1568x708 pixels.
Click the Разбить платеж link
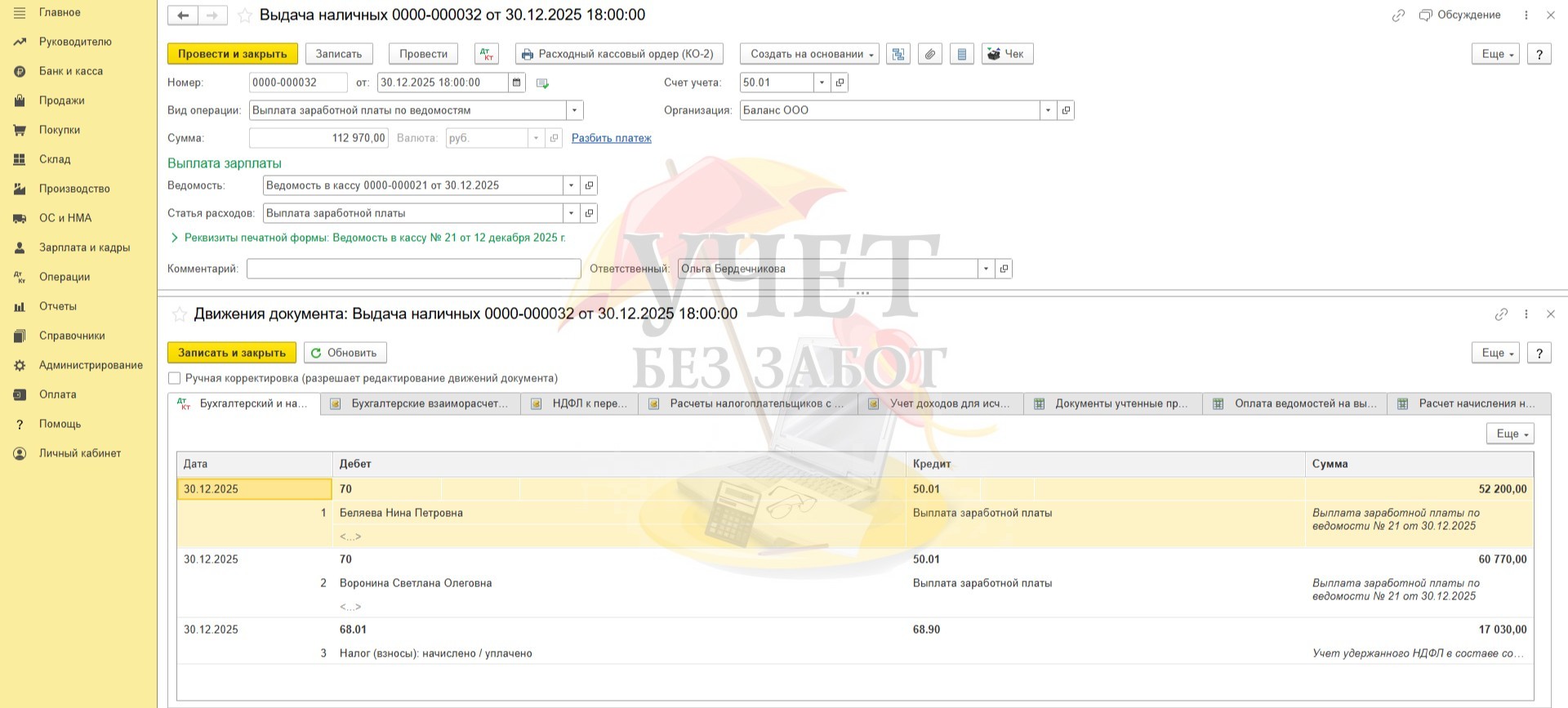tap(611, 138)
